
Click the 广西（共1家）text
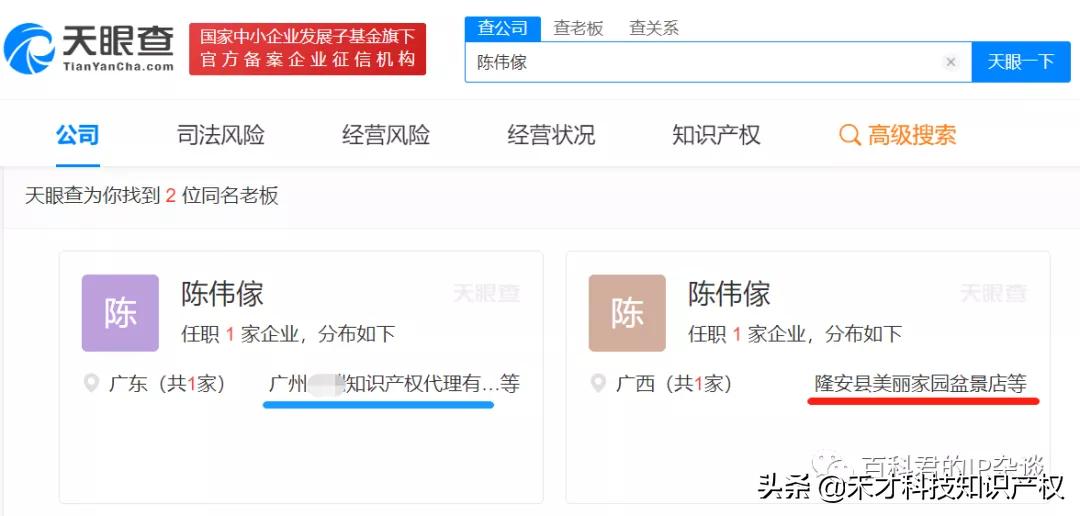coord(674,384)
